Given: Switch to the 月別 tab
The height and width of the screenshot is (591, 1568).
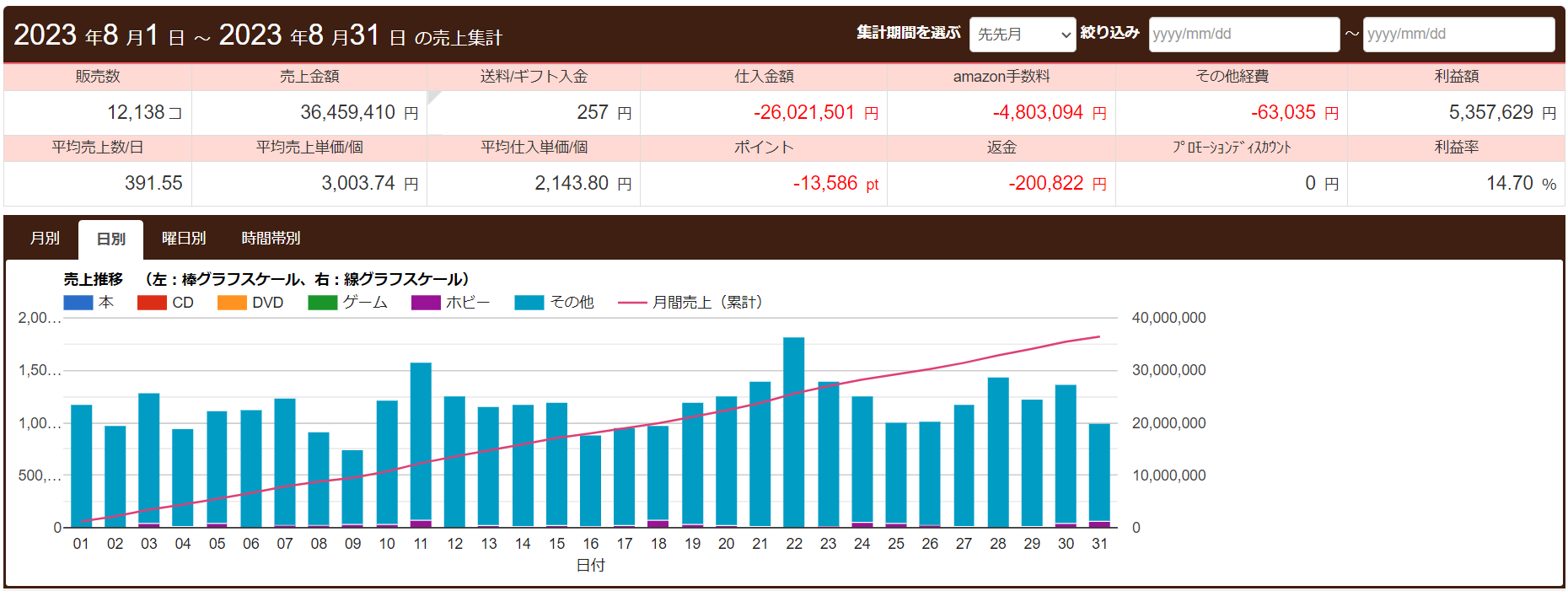Looking at the screenshot, I should coord(45,239).
